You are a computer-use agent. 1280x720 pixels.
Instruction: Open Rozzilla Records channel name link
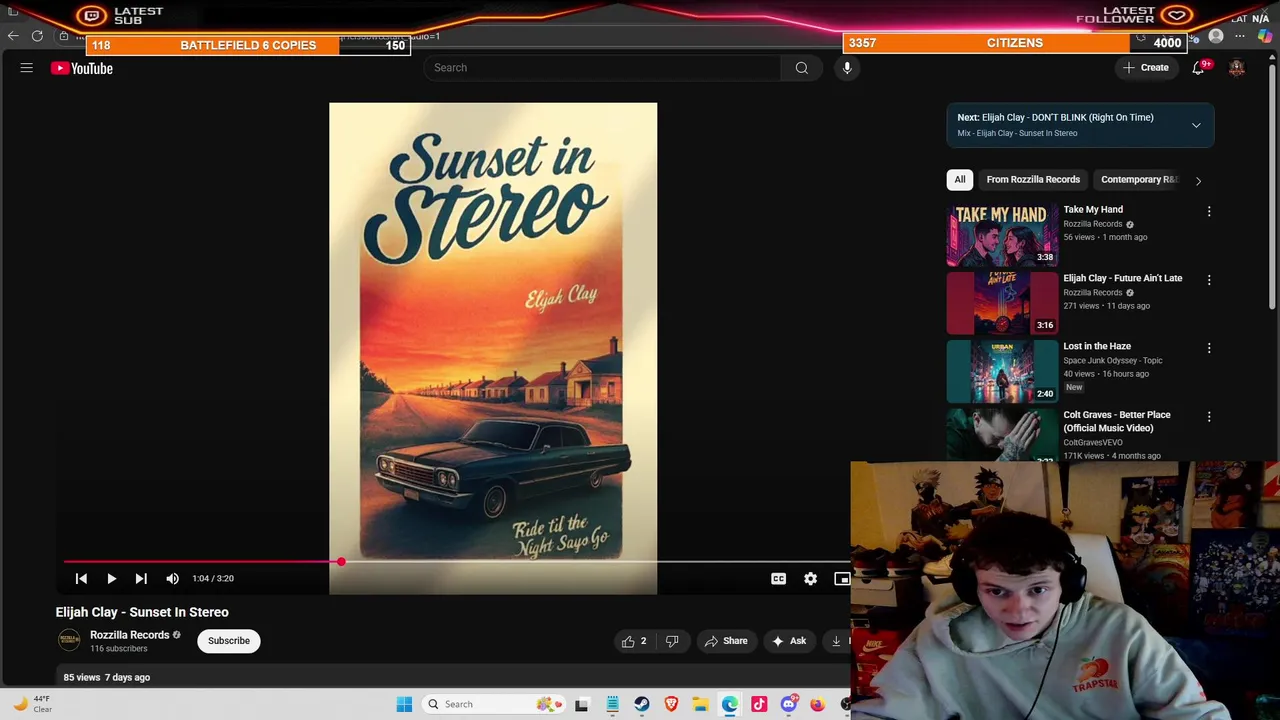(129, 635)
